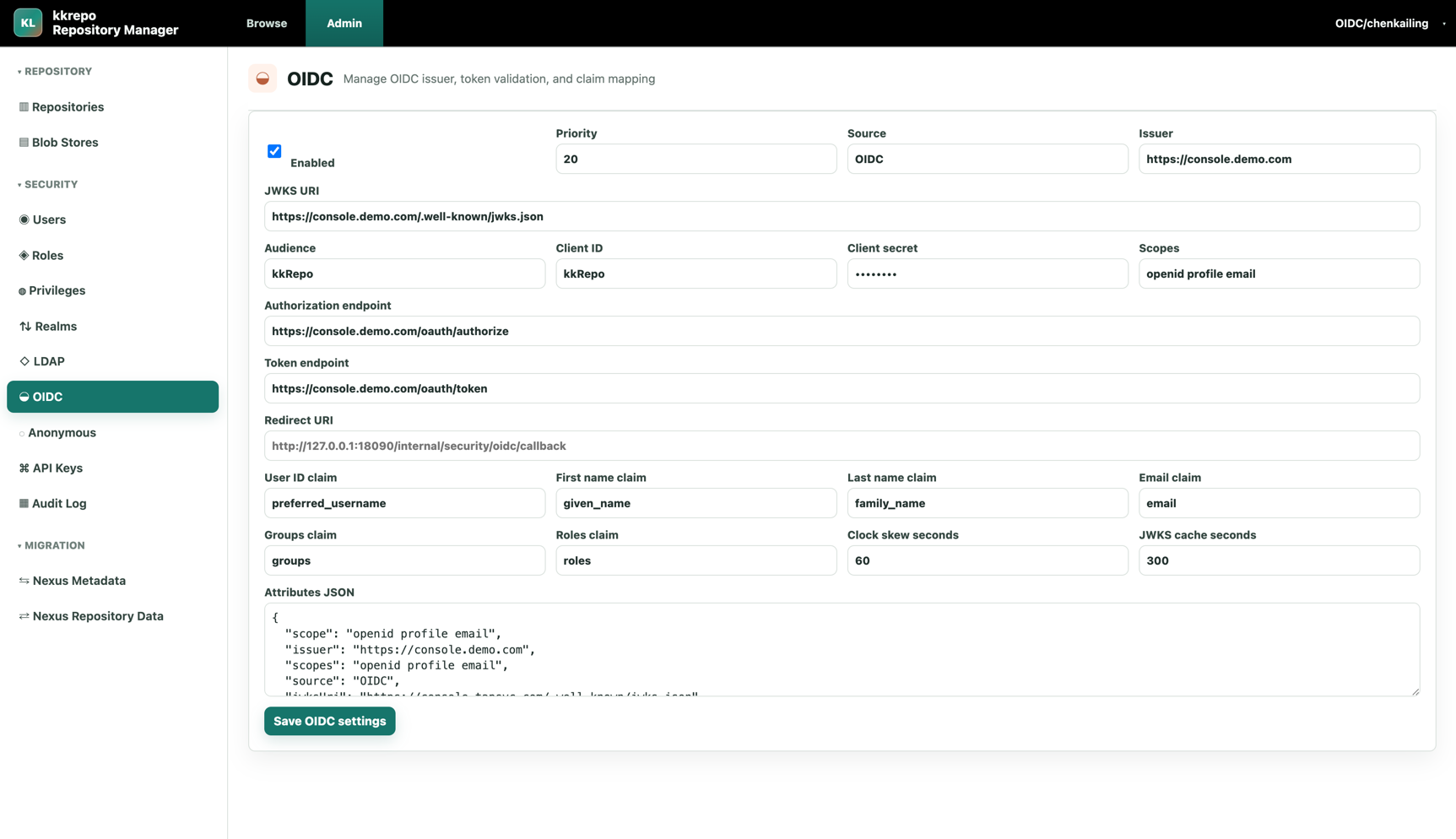1456x839 pixels.
Task: Open the LDAP settings page
Action: tap(112, 361)
